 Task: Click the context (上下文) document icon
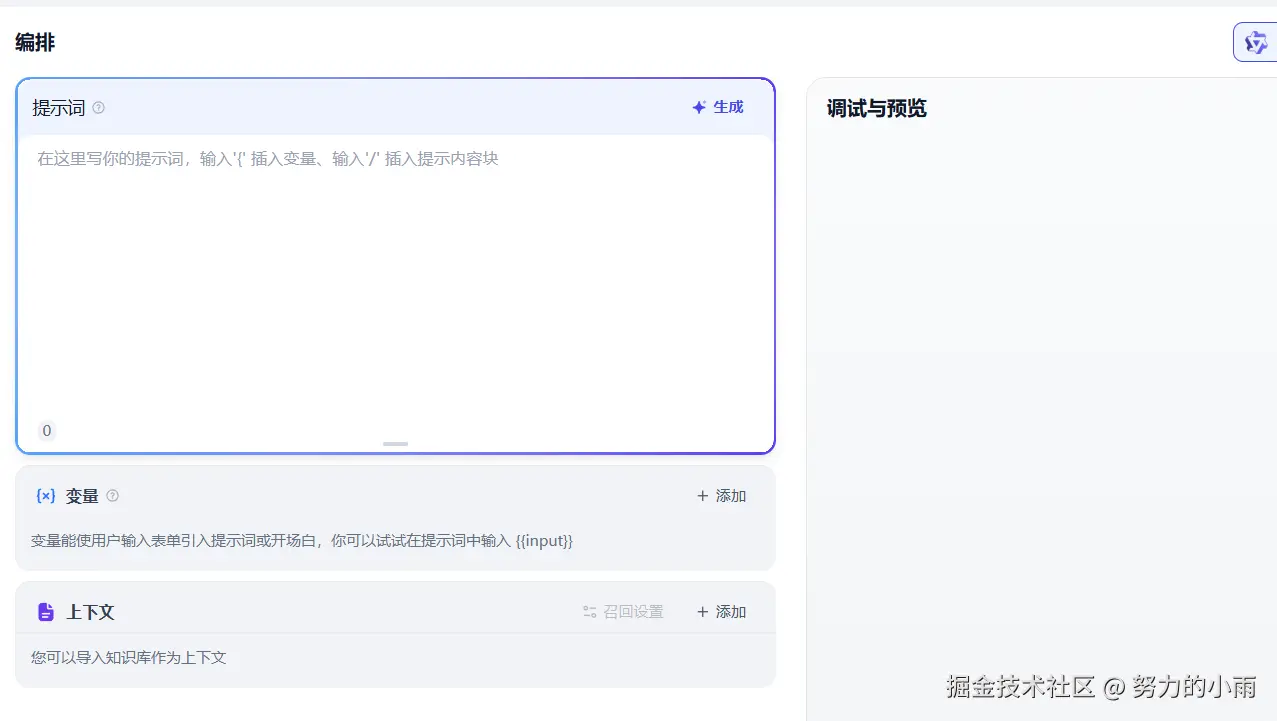[45, 612]
